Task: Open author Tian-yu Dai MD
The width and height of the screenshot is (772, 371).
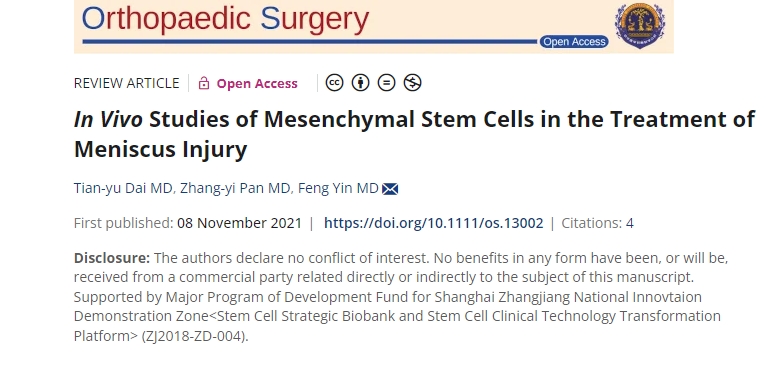Action: tap(123, 188)
